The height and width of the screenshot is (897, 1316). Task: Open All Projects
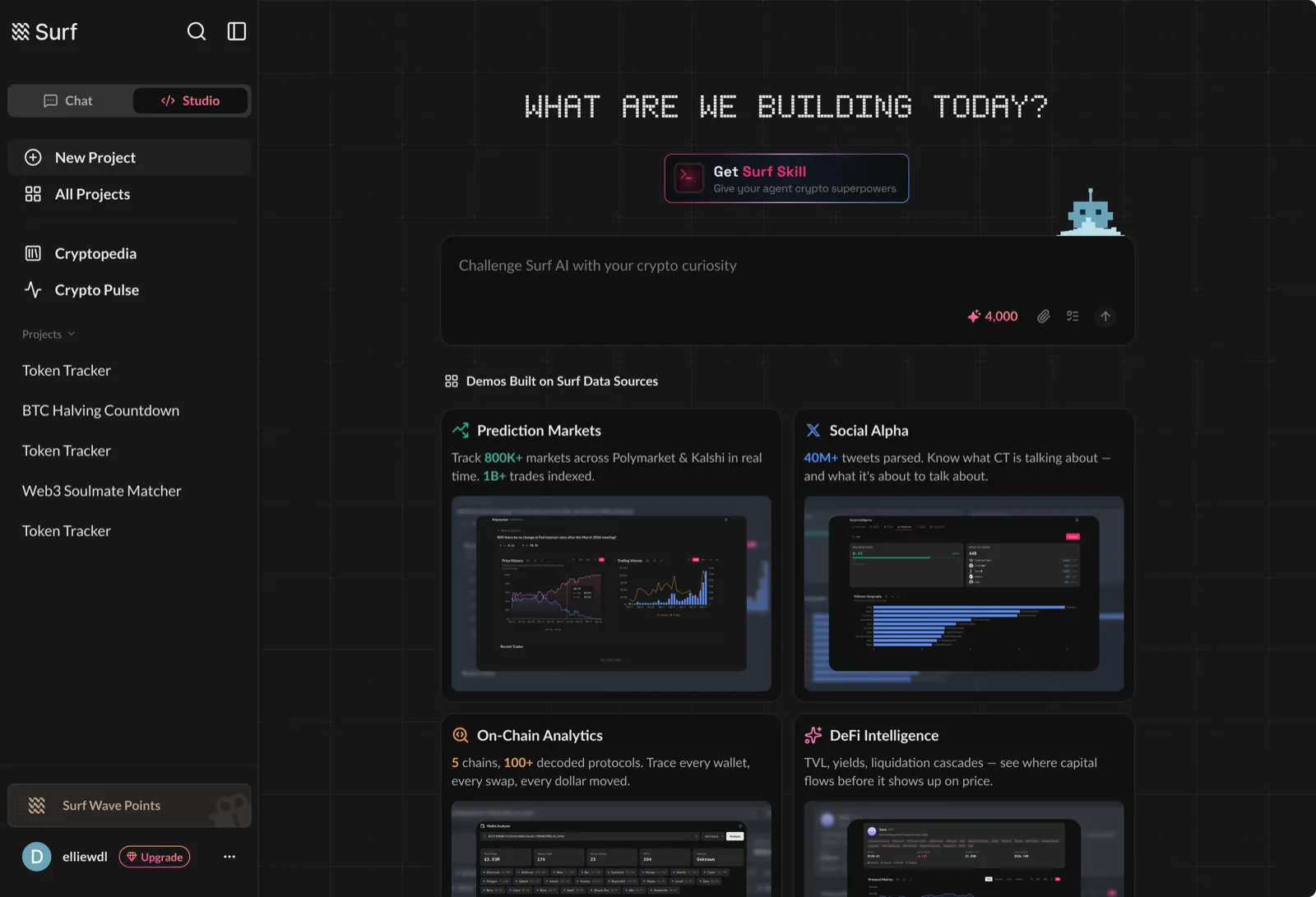129,194
